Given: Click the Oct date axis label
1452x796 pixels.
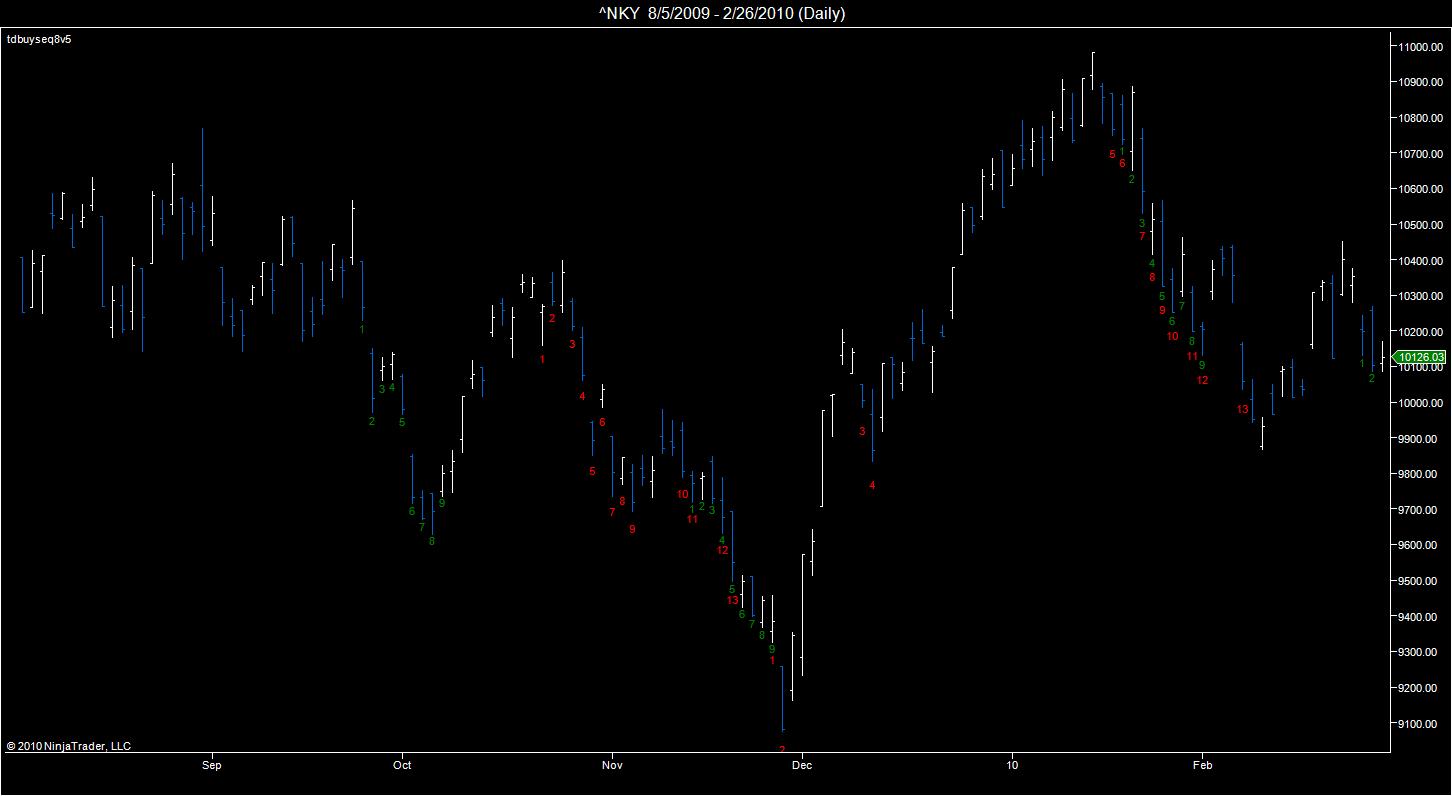Looking at the screenshot, I should pyautogui.click(x=402, y=766).
